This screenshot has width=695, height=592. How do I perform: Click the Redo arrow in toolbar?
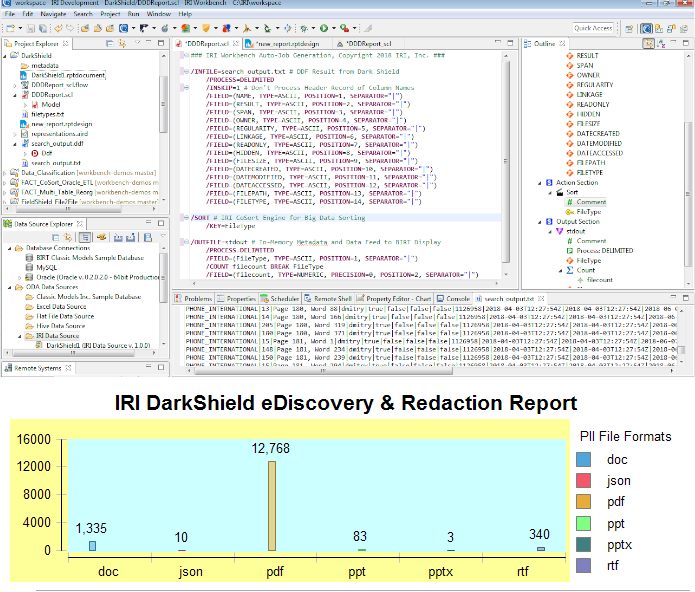(70, 28)
